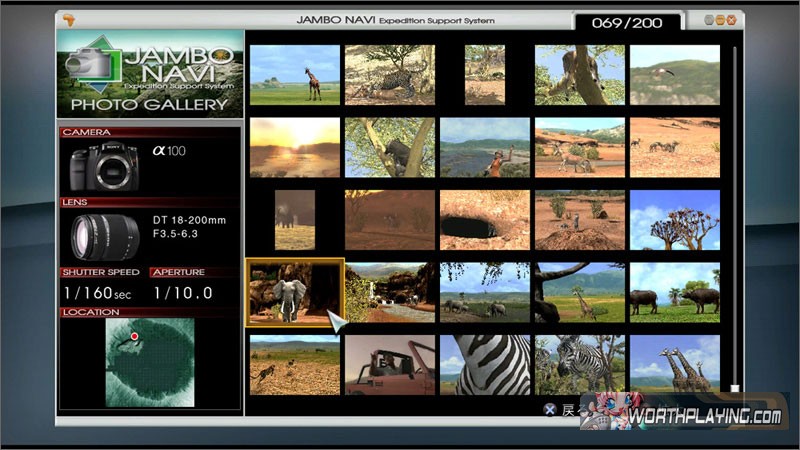Click the photo gallery vertical scrollbar
The height and width of the screenshot is (450, 800).
click(735, 220)
